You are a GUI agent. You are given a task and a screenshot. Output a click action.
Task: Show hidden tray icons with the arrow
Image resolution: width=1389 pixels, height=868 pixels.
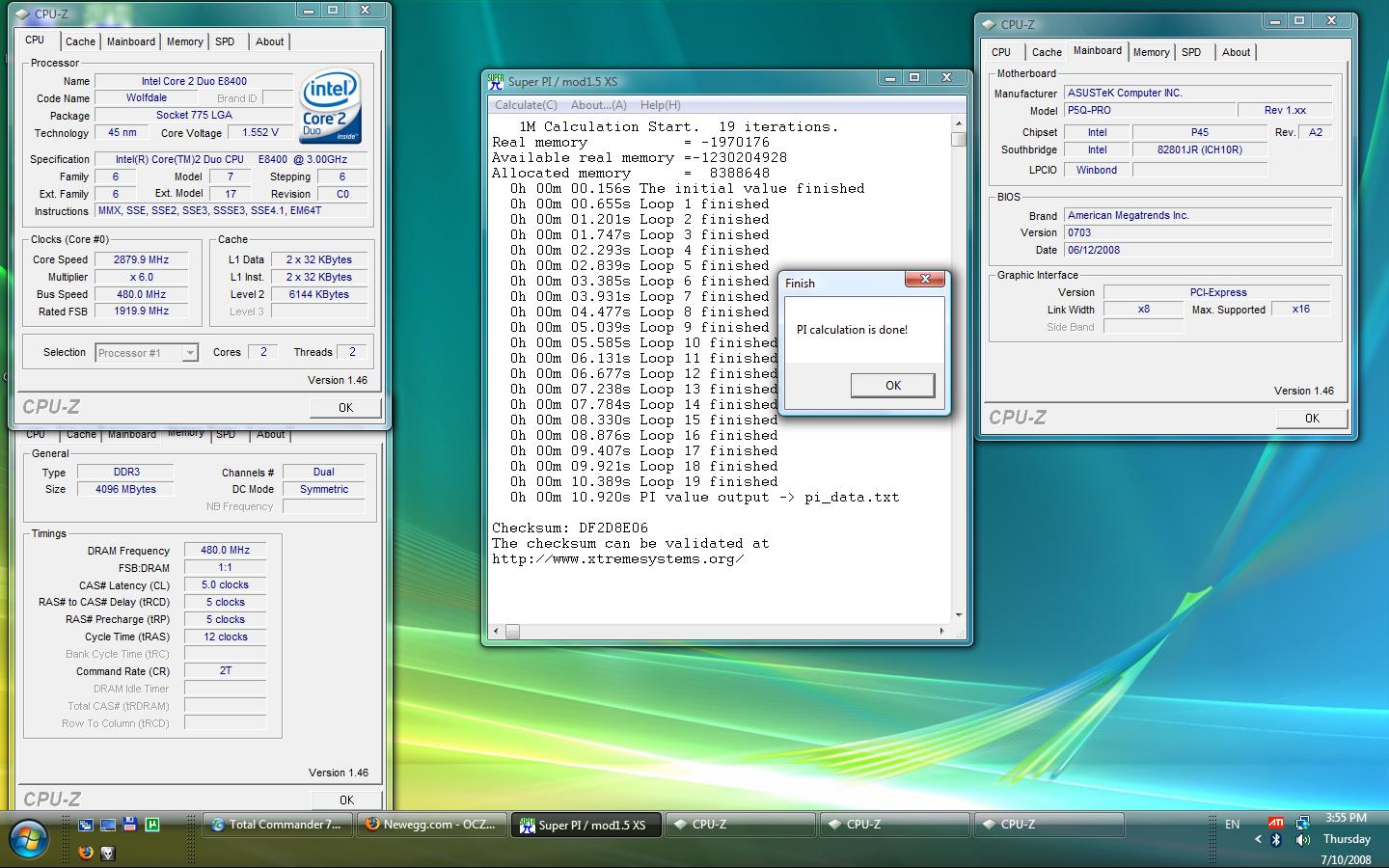(1258, 840)
